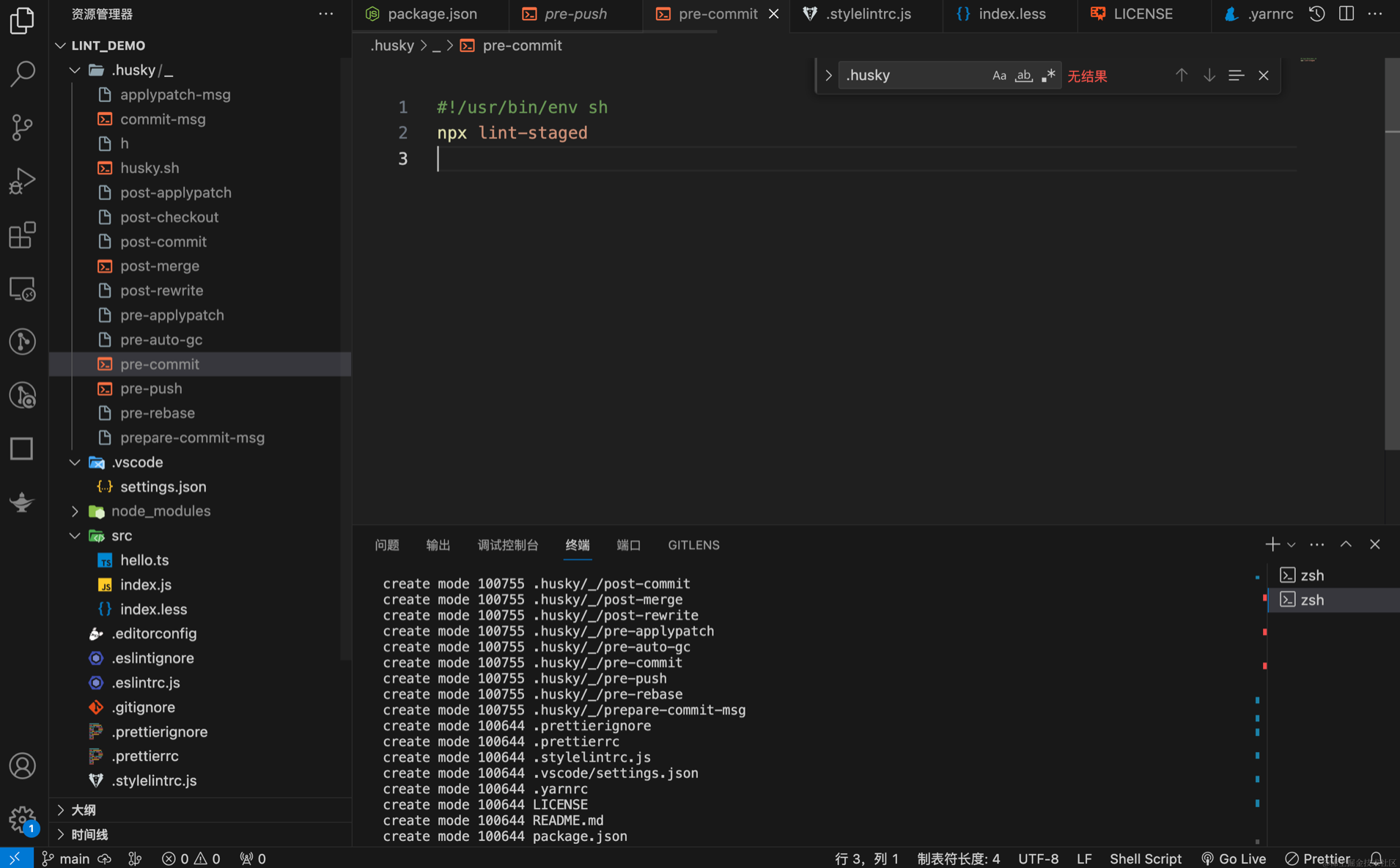Open the Git Graph activity icon

tap(22, 342)
